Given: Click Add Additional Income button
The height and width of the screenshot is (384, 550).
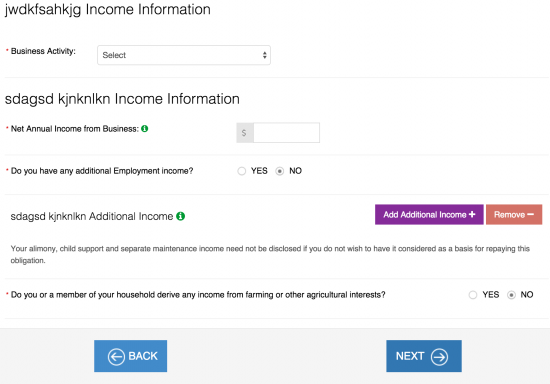Looking at the screenshot, I should click(x=429, y=215).
